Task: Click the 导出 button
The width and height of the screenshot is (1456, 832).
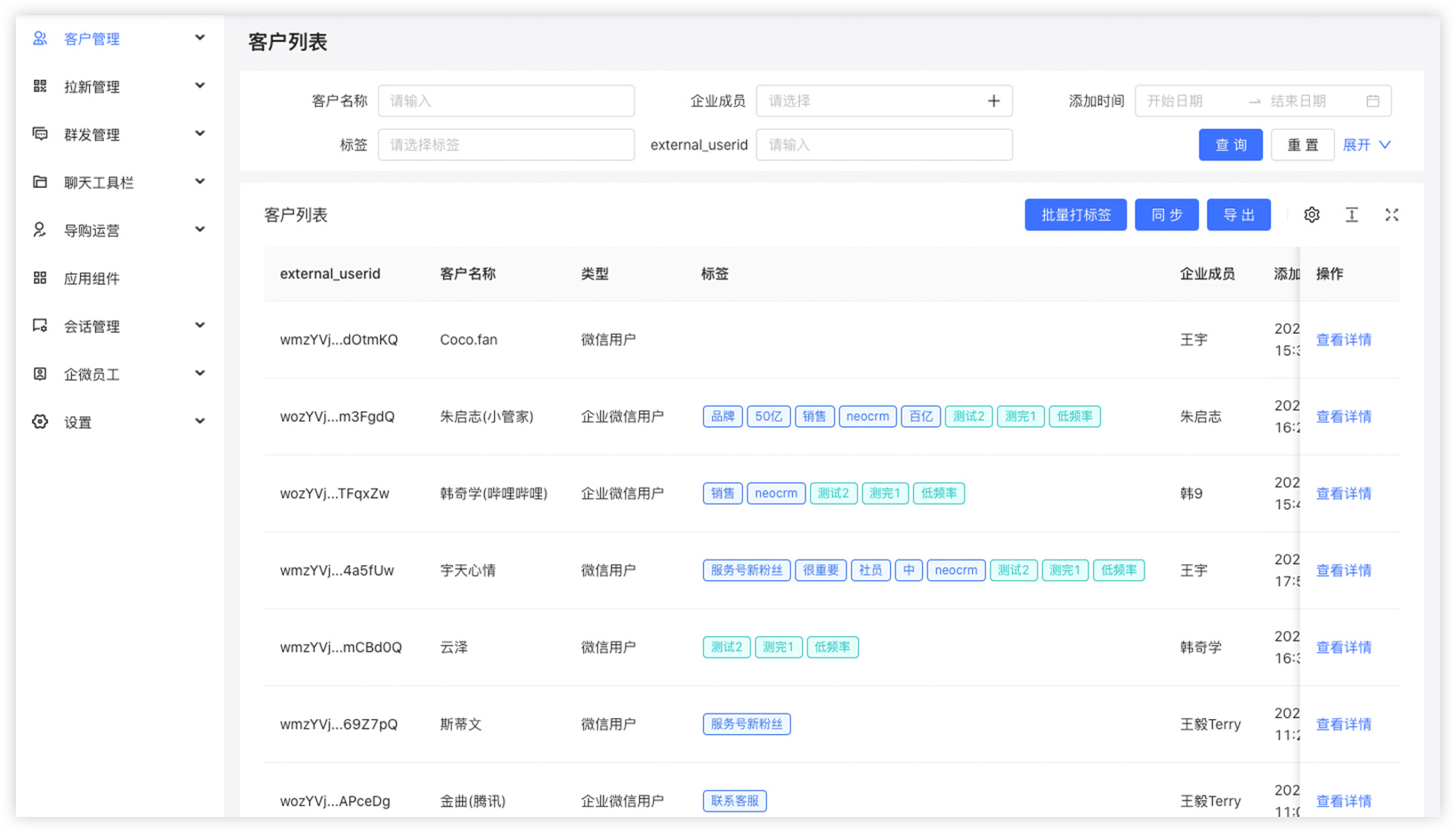Action: 1239,215
